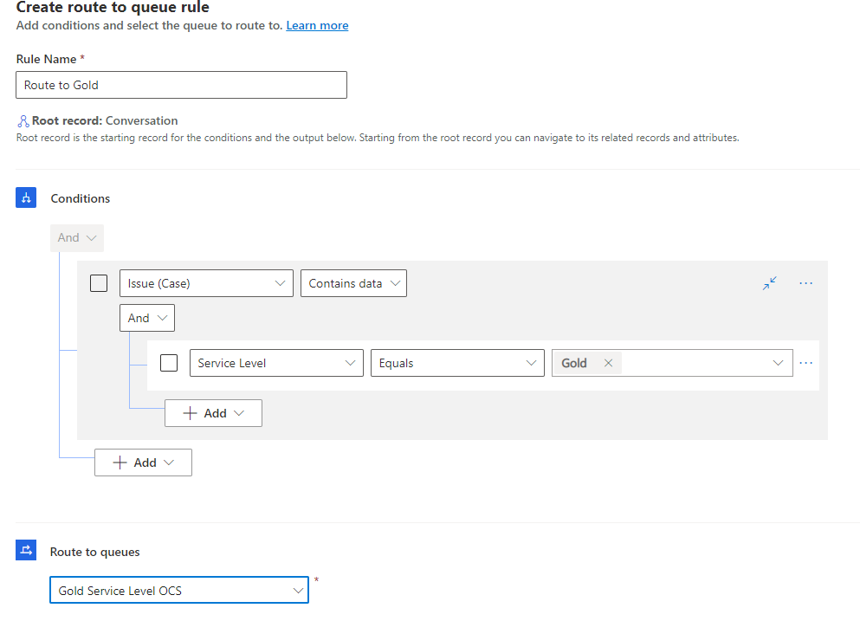Remove the Gold value tag with its X
This screenshot has width=860, height=621.
point(608,363)
